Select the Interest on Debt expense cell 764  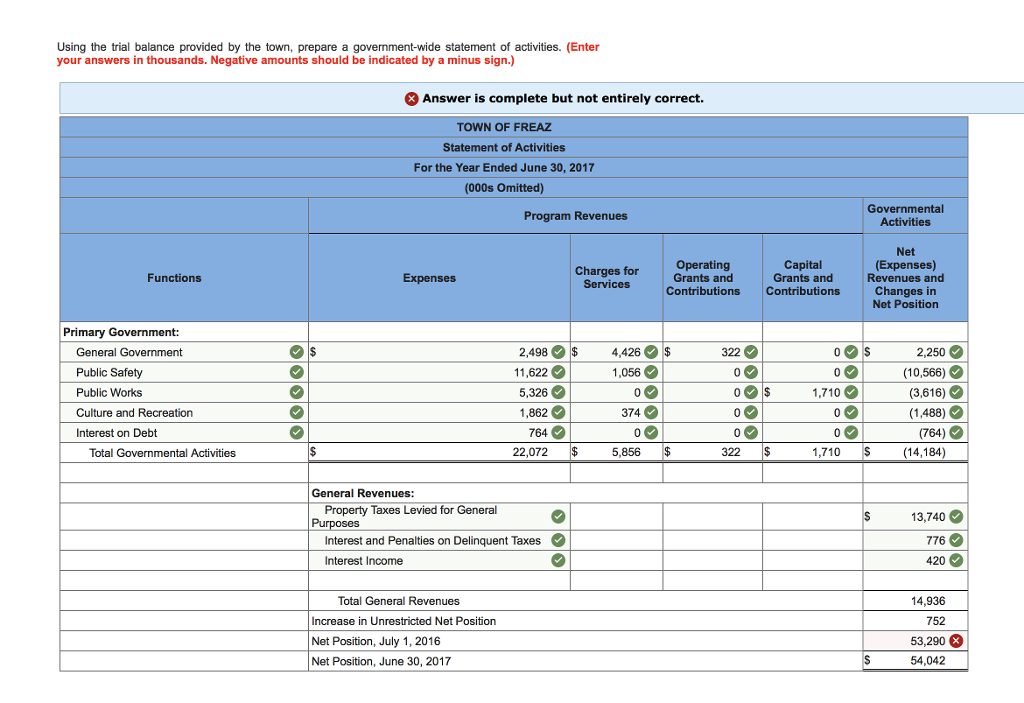(x=439, y=433)
